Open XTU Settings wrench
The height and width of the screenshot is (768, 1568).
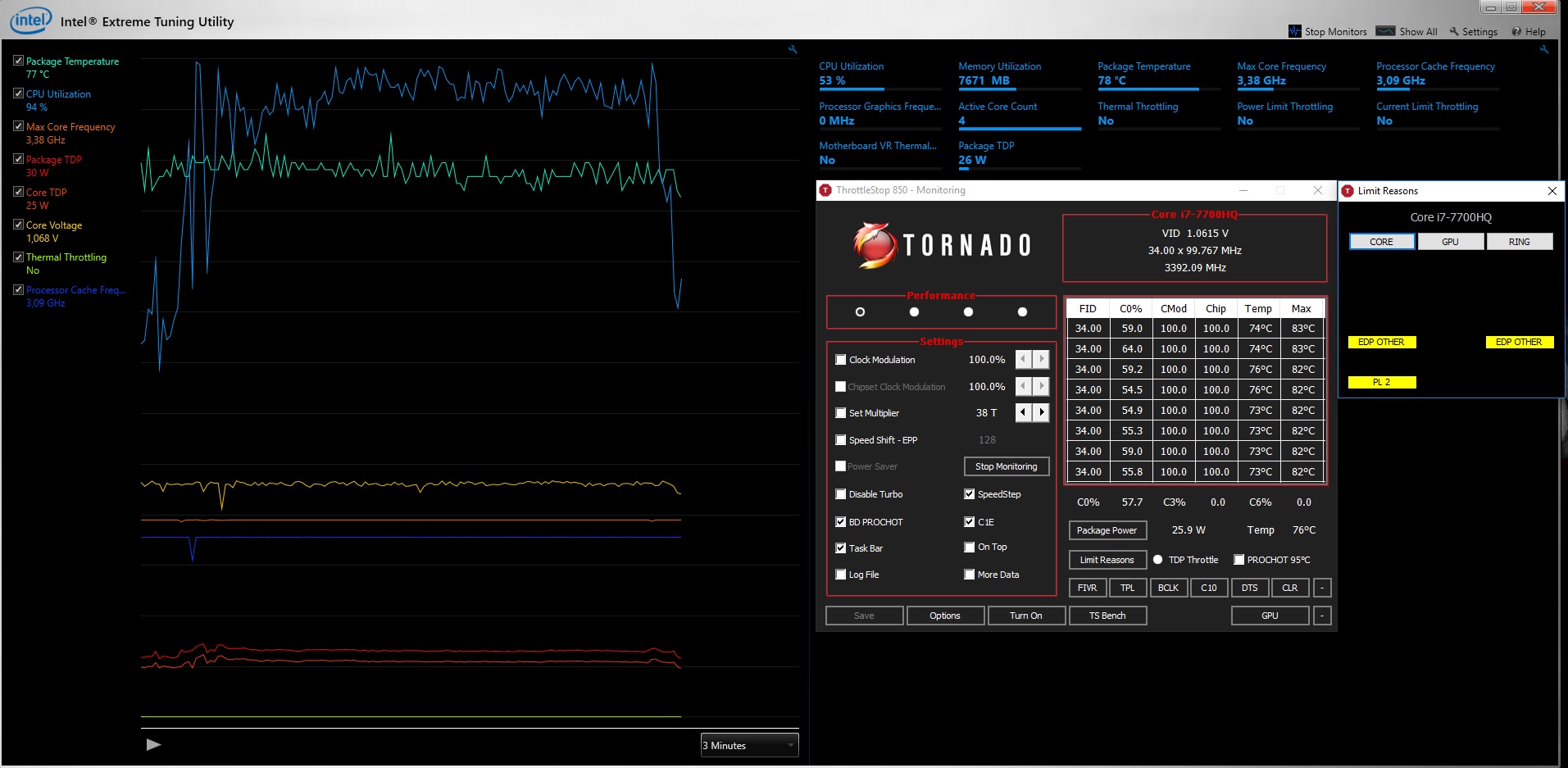(1473, 31)
